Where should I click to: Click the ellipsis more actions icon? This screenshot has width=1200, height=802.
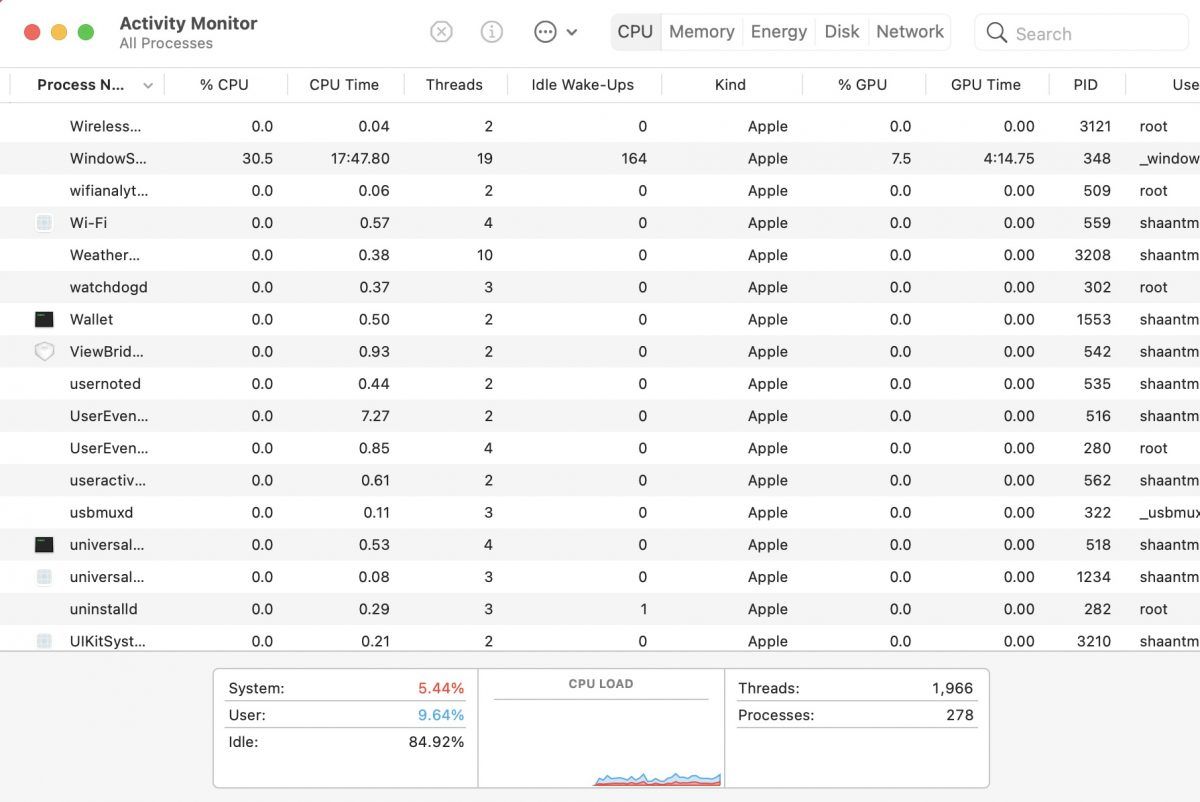(x=545, y=32)
